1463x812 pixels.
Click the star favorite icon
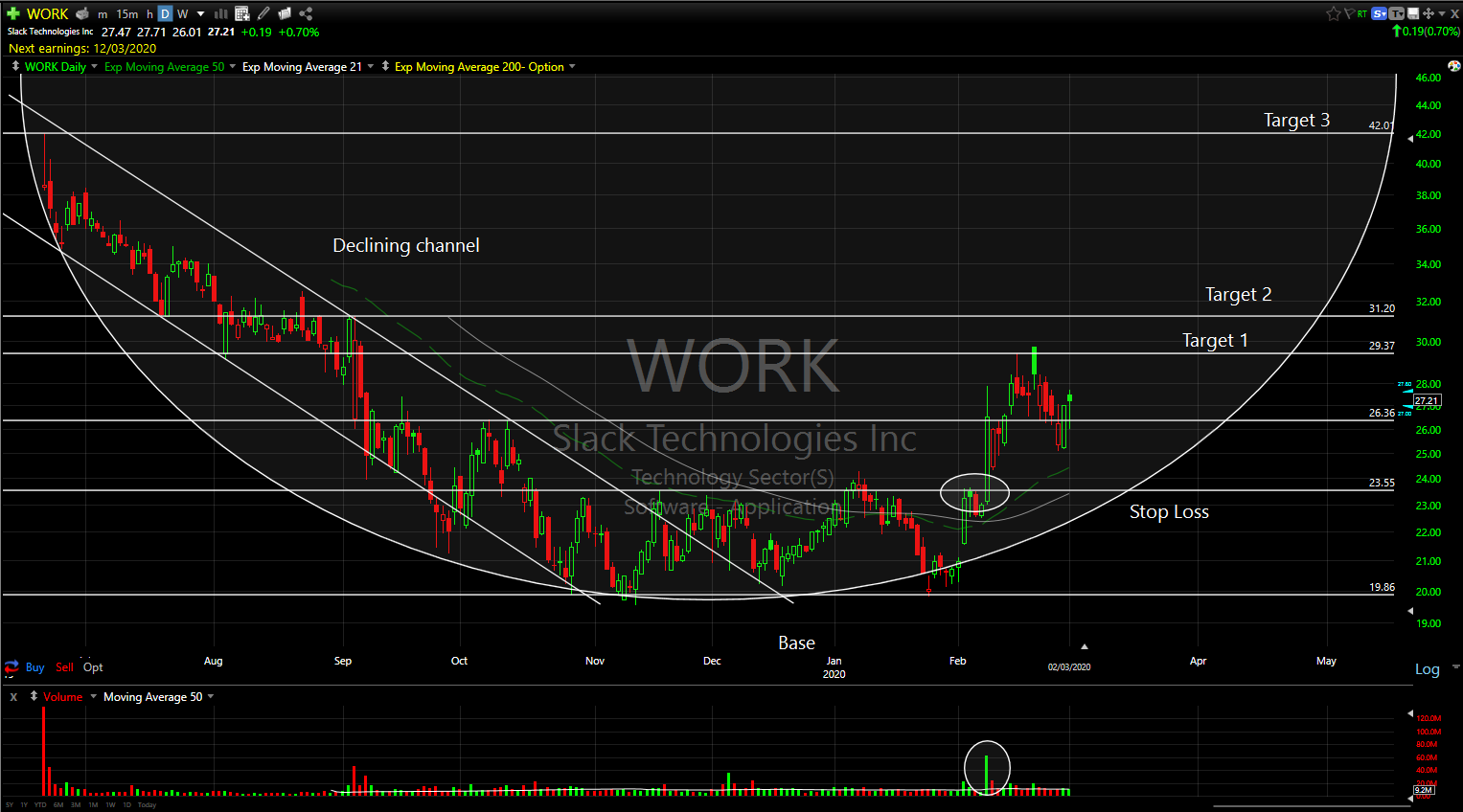coord(1334,13)
